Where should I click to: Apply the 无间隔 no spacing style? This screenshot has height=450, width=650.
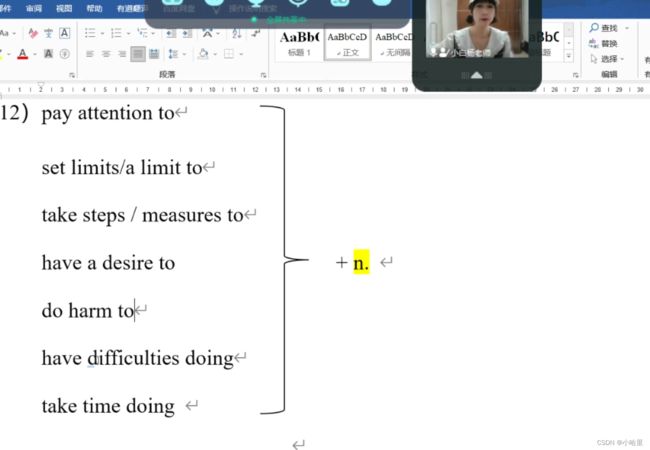[x=394, y=44]
